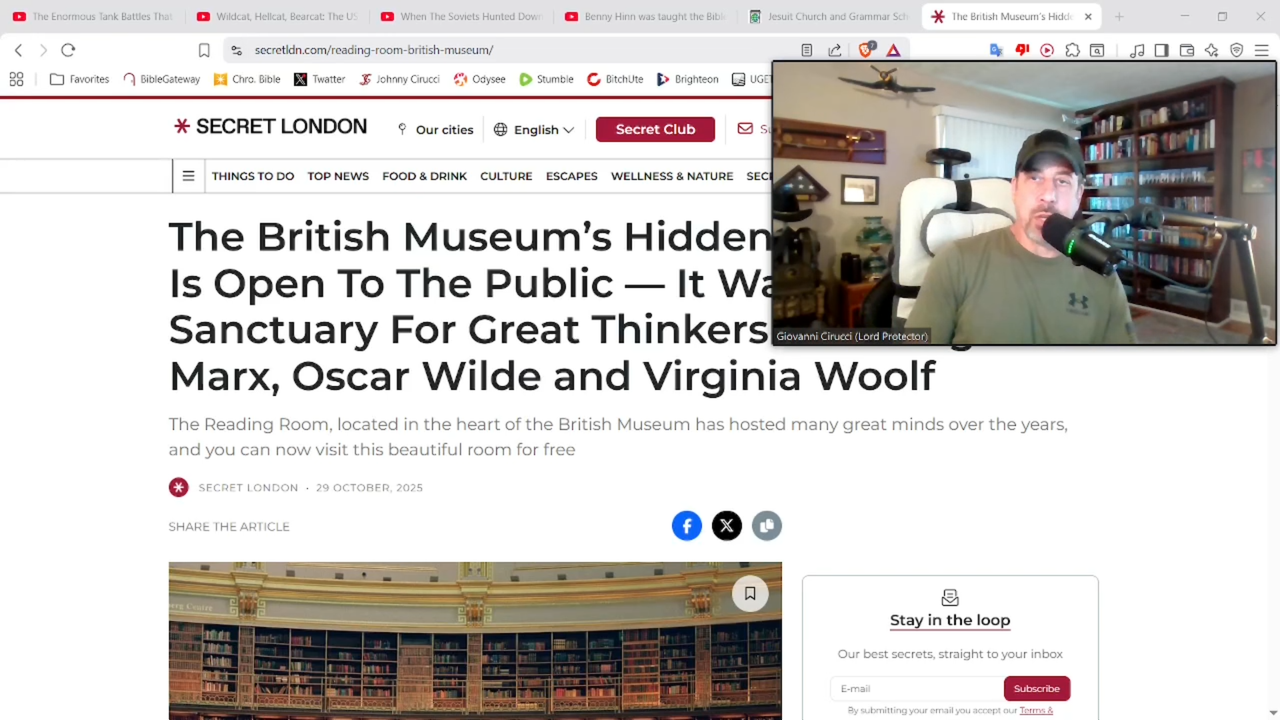Viewport: 1280px width, 720px height.
Task: Open the BibleGateway bookmark
Action: 161,79
